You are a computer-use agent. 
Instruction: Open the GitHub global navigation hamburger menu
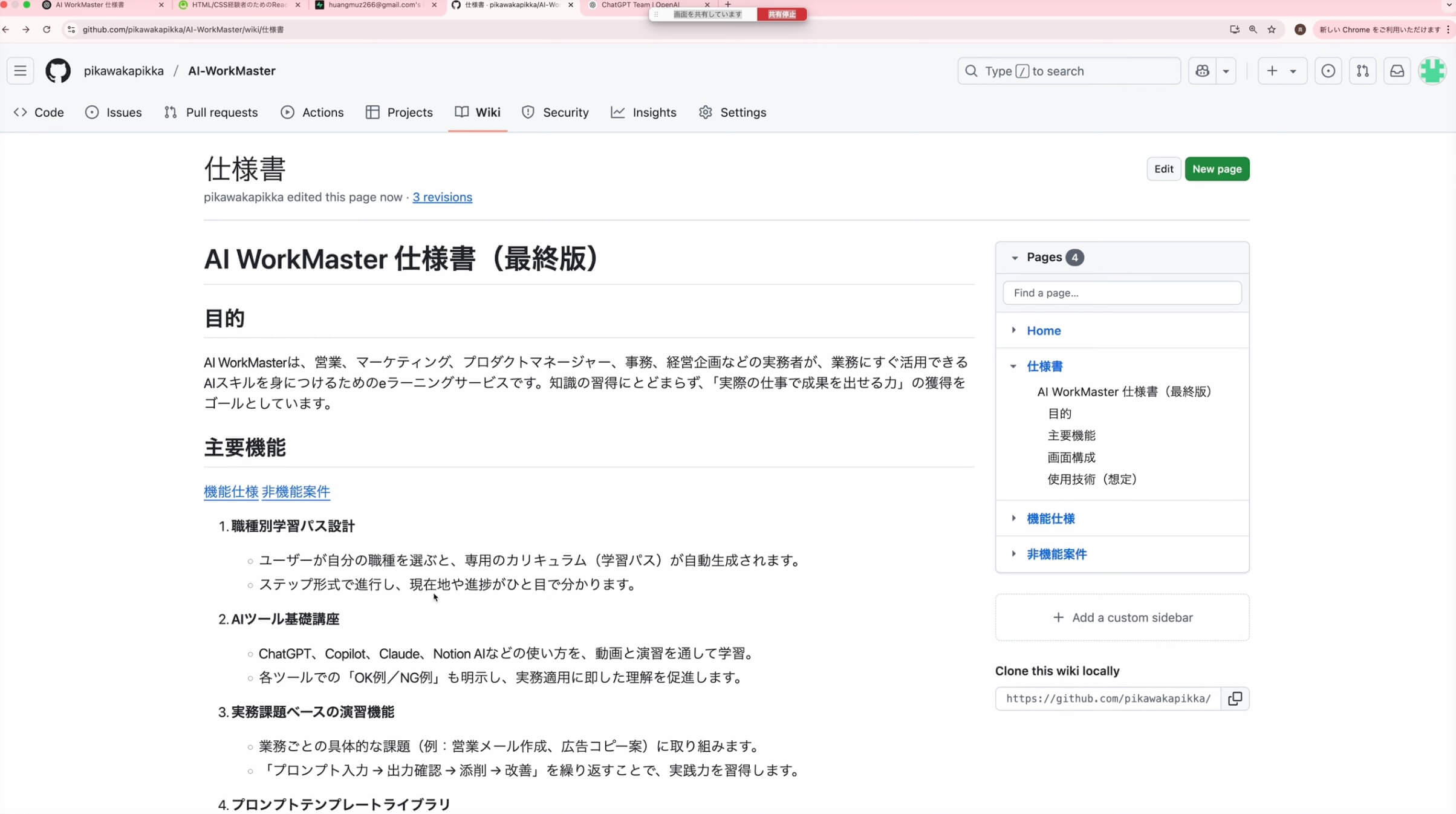coord(20,71)
